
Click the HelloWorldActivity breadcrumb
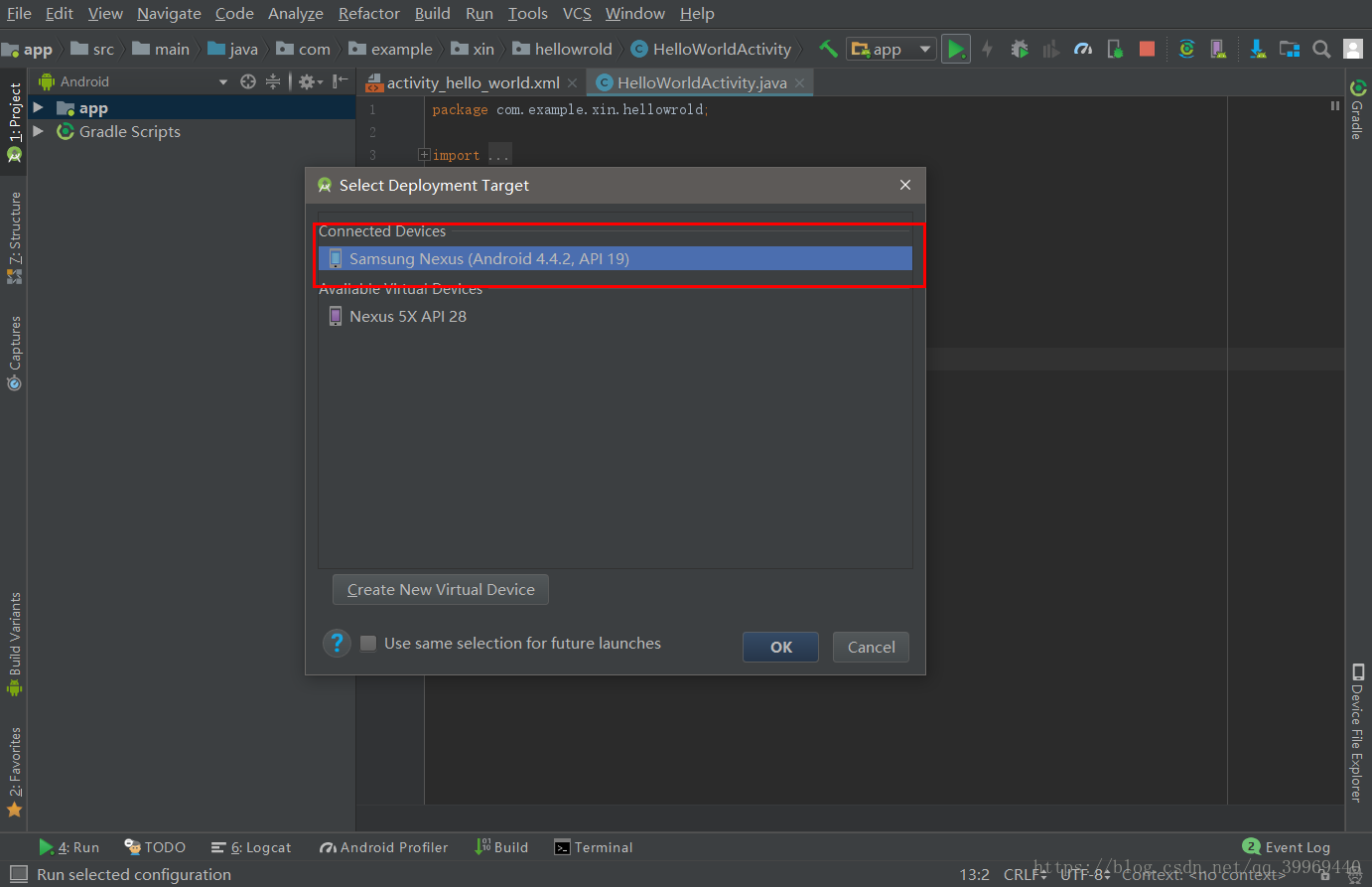pos(712,49)
